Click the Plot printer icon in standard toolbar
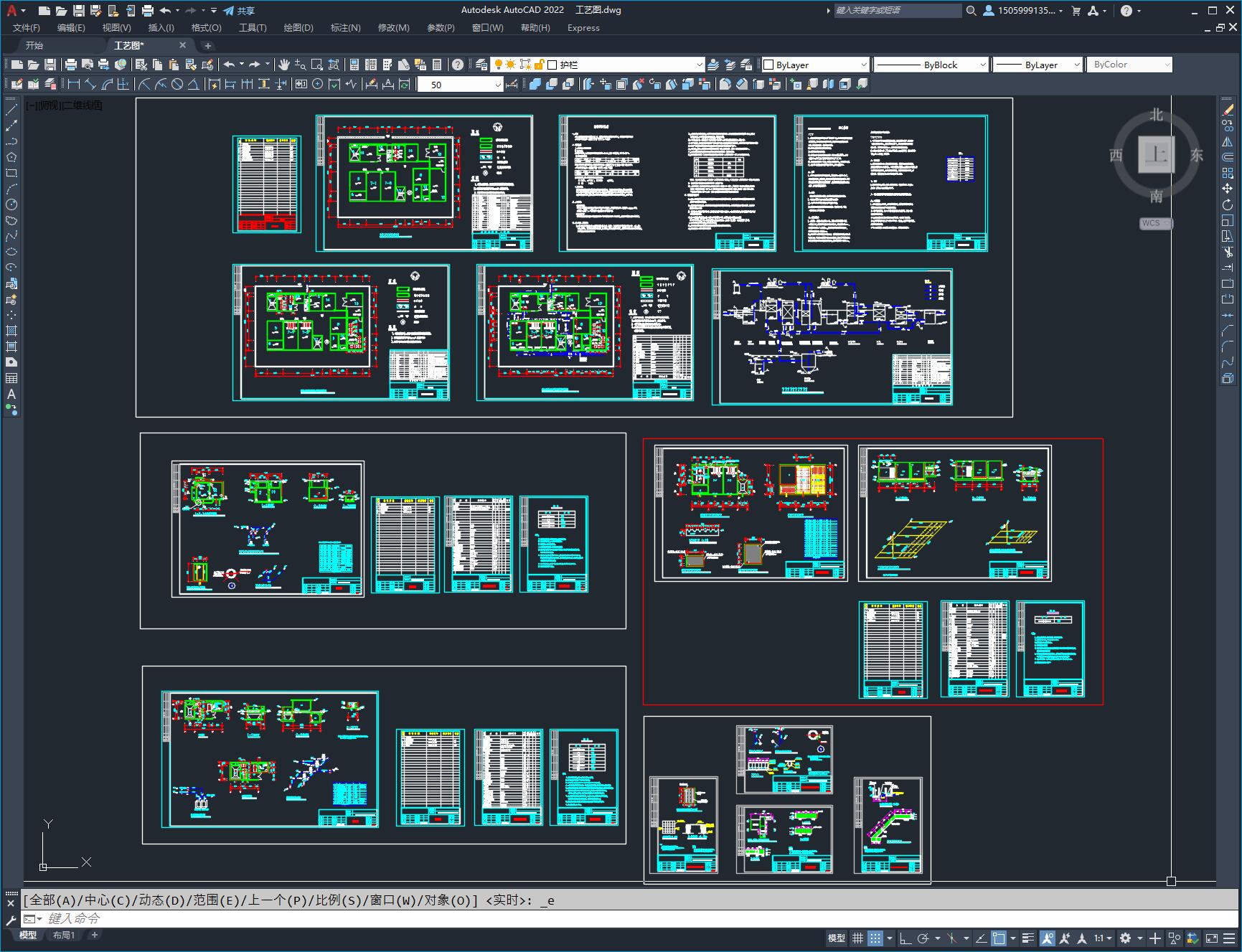Screen dimensions: 1242x952 70,65
